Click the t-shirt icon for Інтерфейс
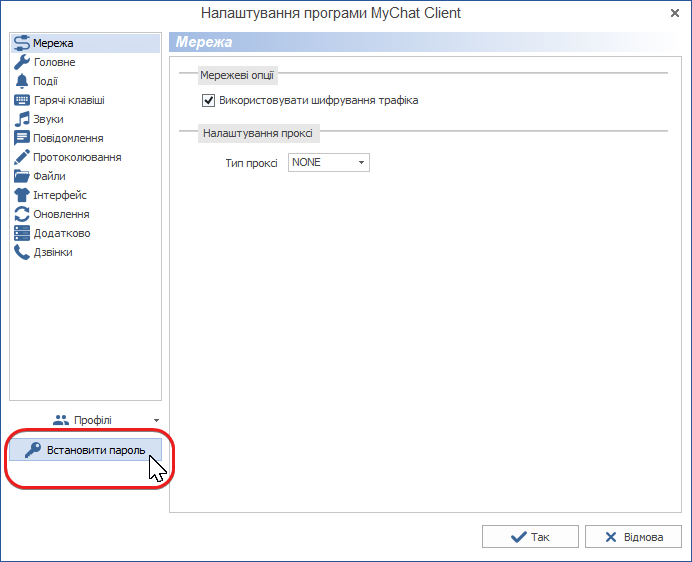Image resolution: width=692 pixels, height=562 pixels. pos(22,195)
